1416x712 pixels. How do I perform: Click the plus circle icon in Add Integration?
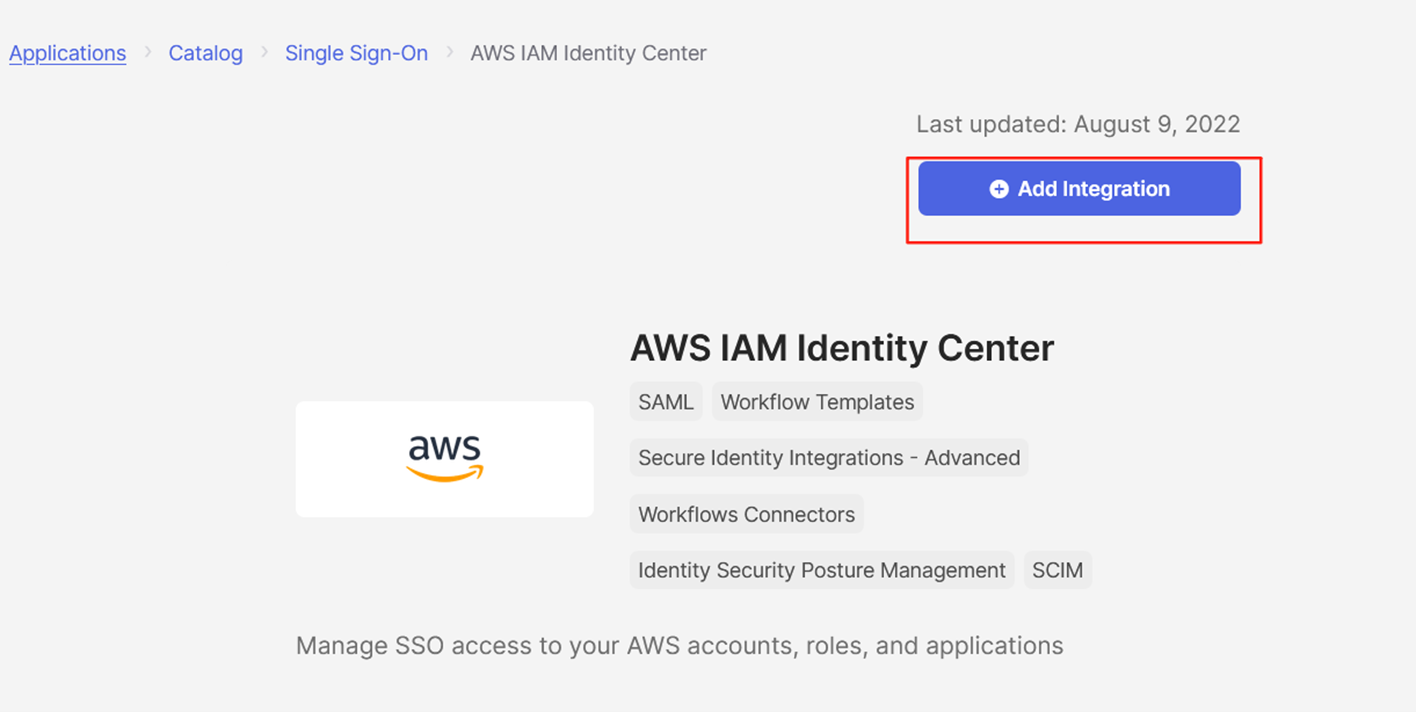[998, 189]
